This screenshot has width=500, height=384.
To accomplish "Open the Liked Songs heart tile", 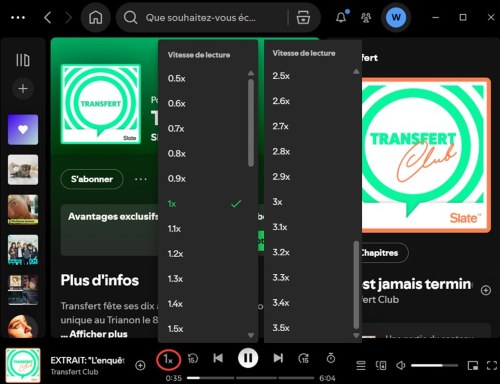I will 23,130.
